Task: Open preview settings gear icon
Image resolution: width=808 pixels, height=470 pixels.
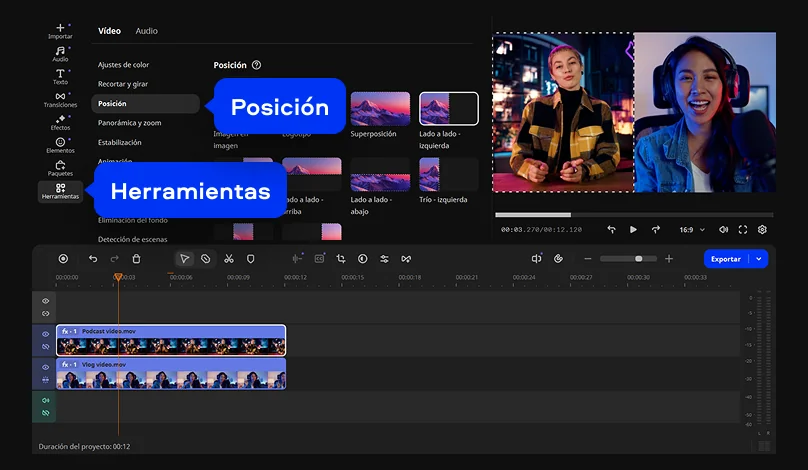Action: [x=762, y=229]
